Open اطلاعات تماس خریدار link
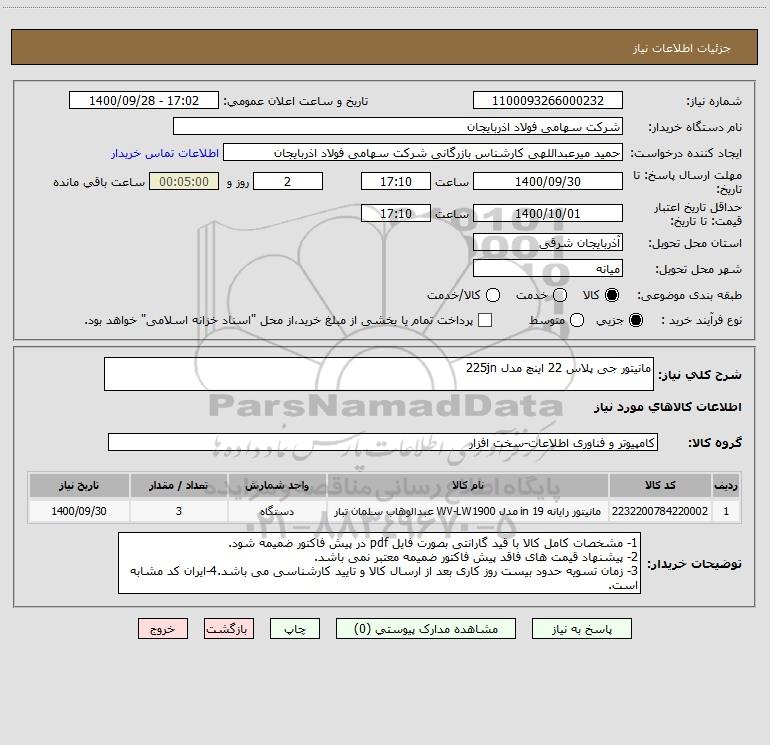Viewport: 770px width, 745px height. pos(165,153)
